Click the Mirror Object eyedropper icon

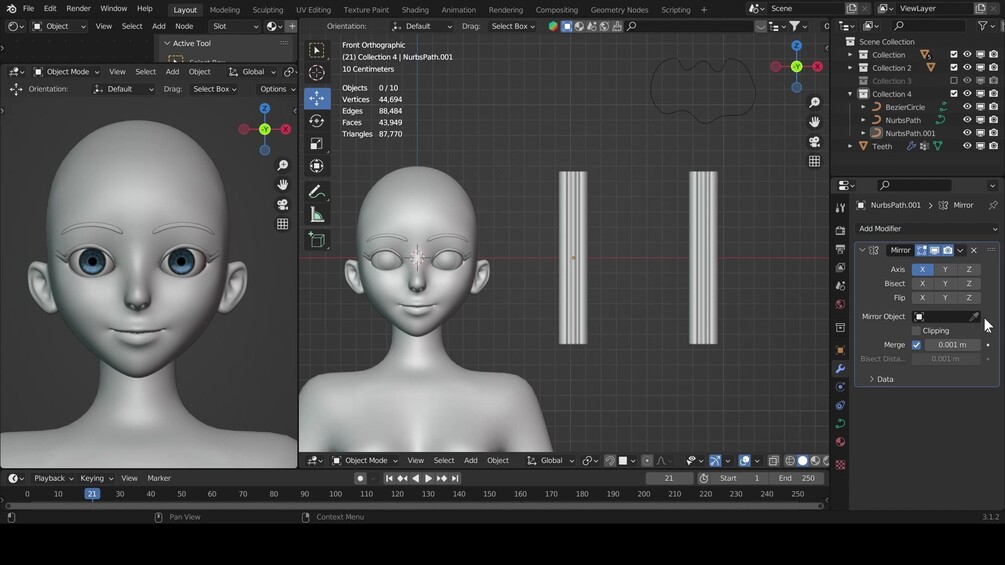(x=974, y=317)
